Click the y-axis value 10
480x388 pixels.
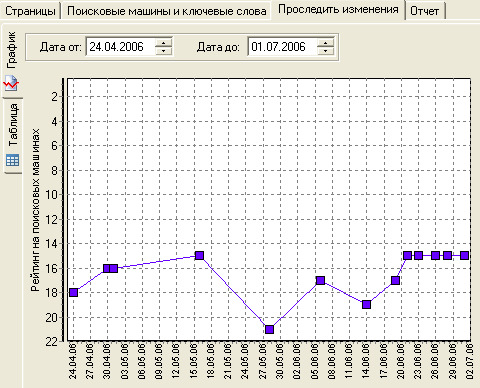(52, 195)
